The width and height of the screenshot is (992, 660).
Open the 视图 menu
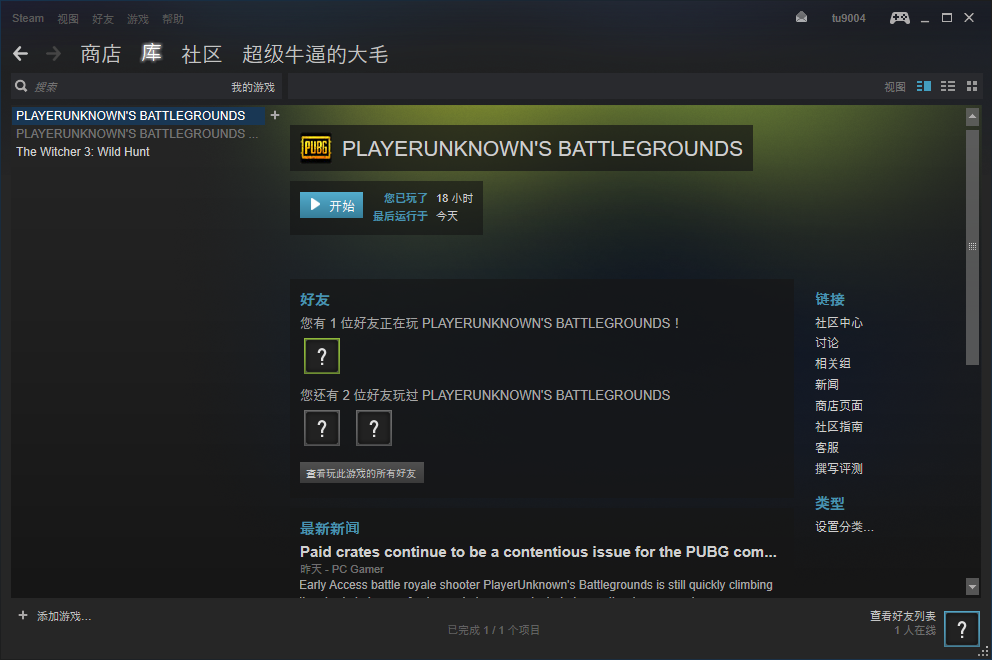click(x=68, y=19)
